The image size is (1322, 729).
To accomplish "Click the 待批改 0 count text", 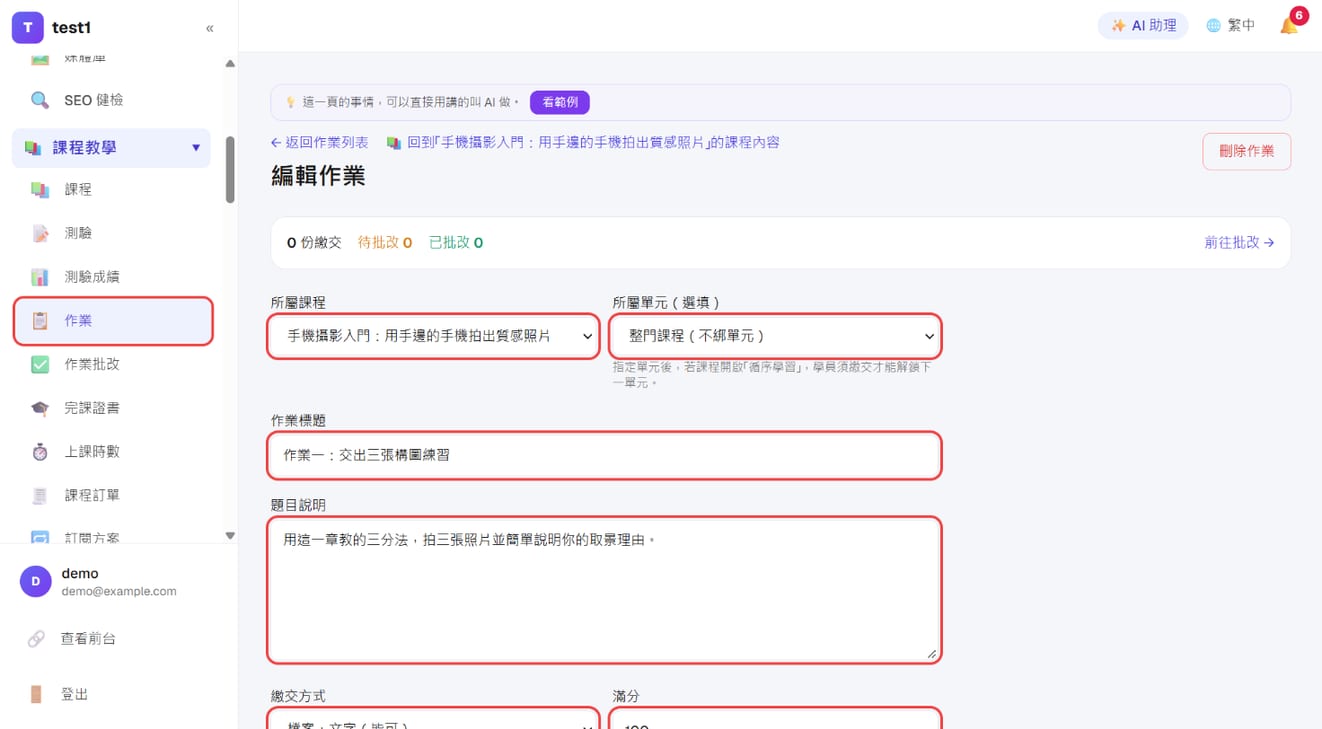I will (385, 242).
